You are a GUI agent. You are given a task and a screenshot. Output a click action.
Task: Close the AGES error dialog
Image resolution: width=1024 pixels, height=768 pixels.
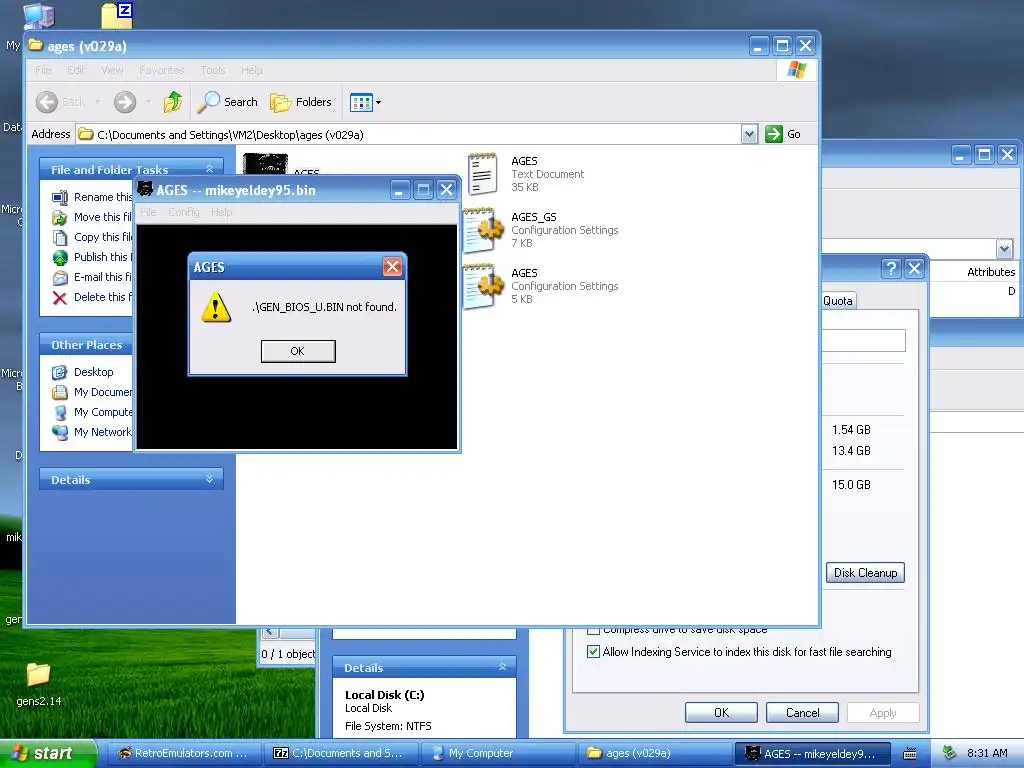point(392,266)
